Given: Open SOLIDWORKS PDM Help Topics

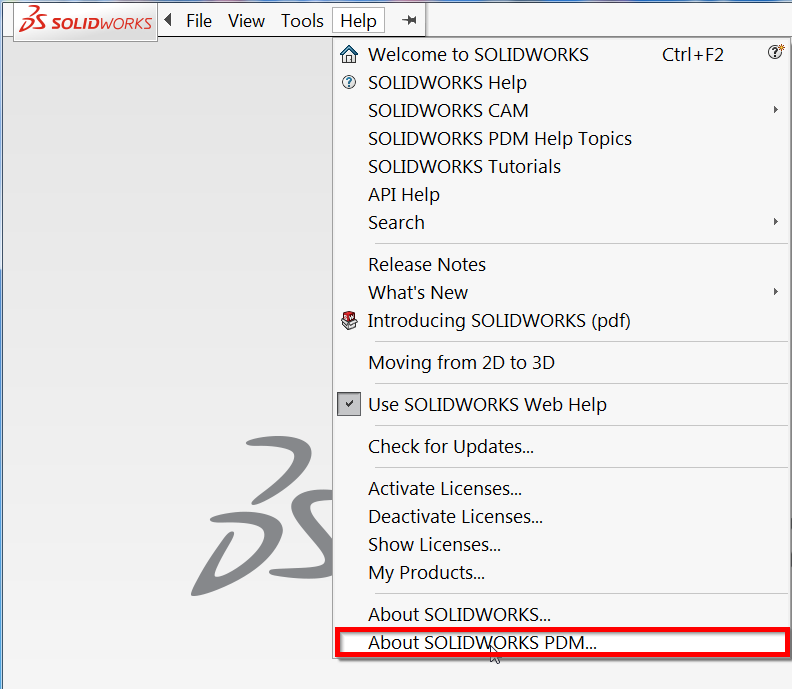Looking at the screenshot, I should click(x=500, y=138).
